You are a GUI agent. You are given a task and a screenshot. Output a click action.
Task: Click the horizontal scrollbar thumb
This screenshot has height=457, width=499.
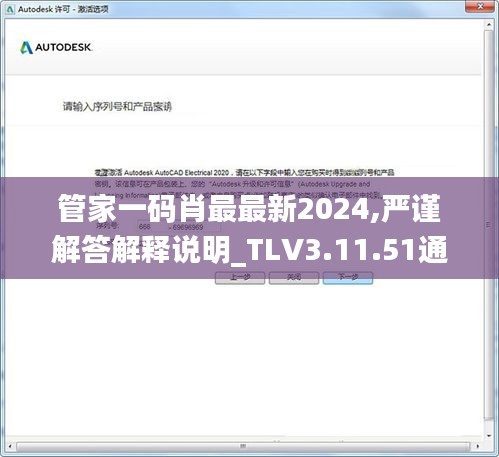point(243,446)
